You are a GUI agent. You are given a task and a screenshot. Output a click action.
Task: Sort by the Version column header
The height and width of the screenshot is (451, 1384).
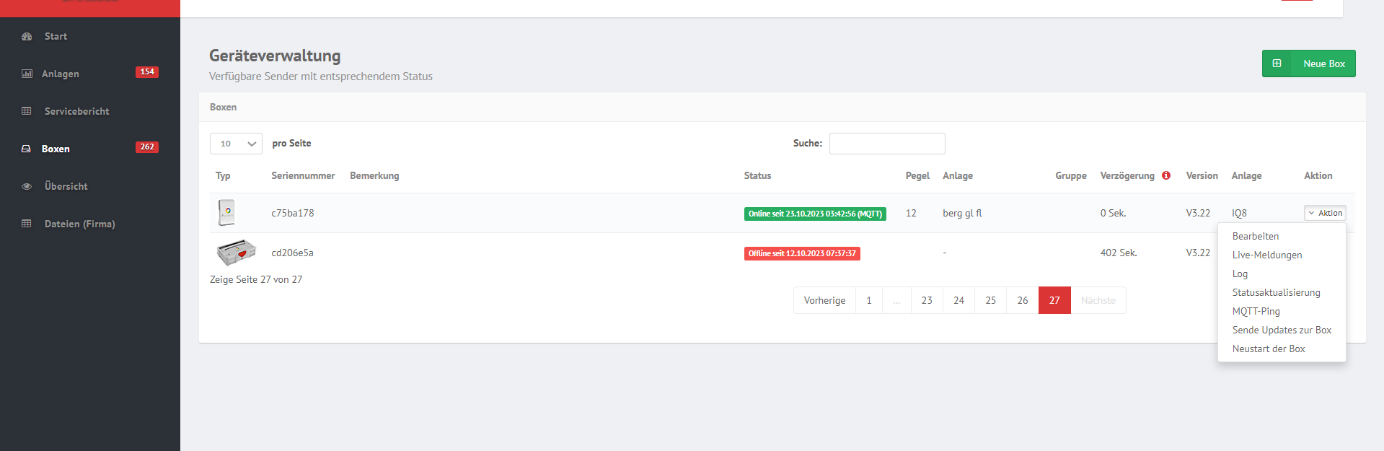[x=1202, y=176]
